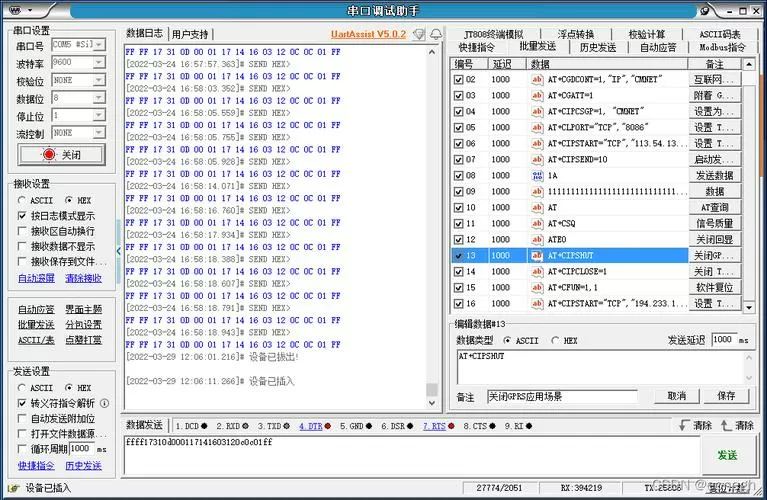Open the UartAssist V5.0.2 link
This screenshot has width=767, height=500.
point(368,34)
